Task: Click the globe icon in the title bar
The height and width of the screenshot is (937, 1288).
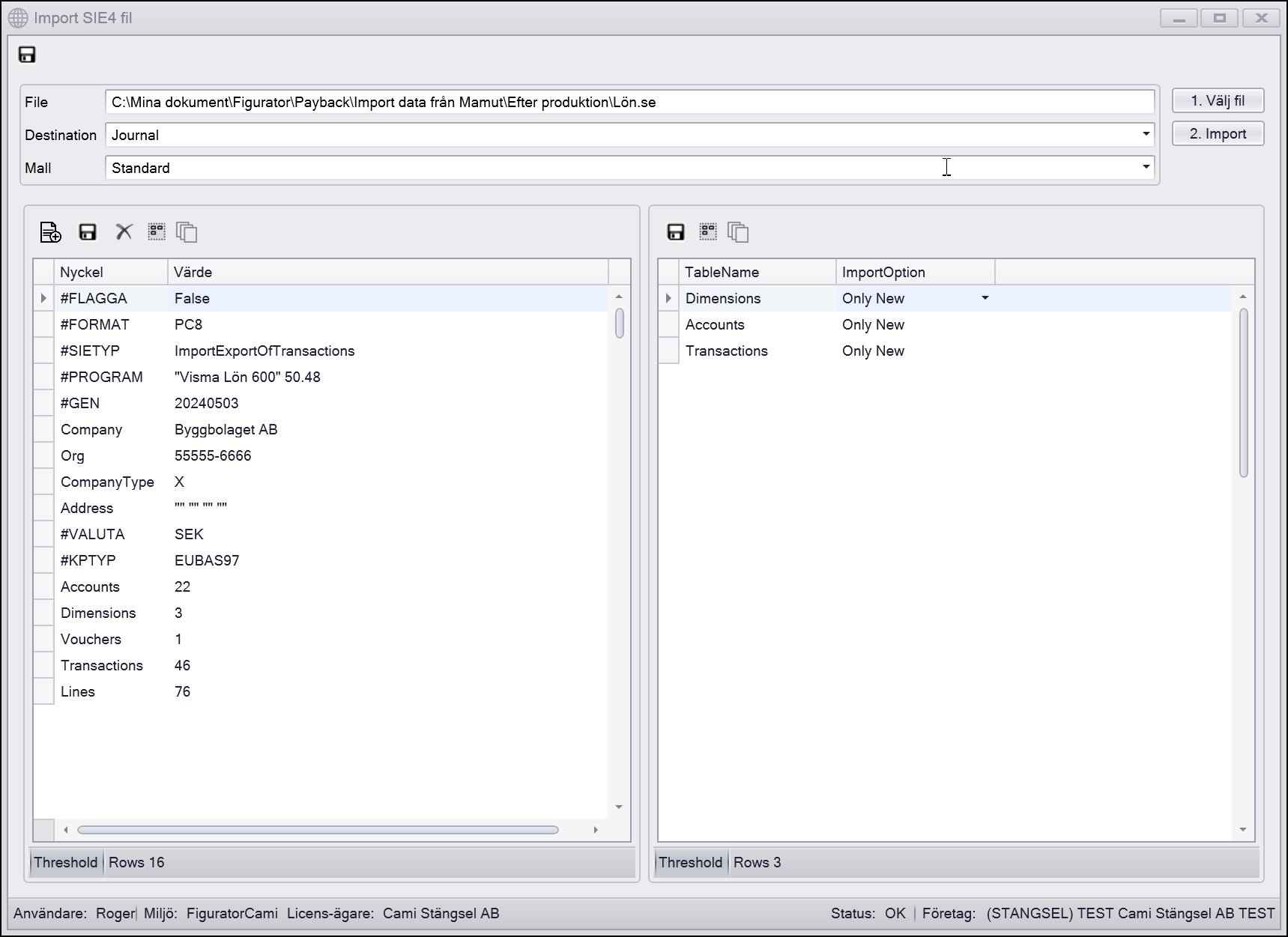Action: (x=18, y=18)
